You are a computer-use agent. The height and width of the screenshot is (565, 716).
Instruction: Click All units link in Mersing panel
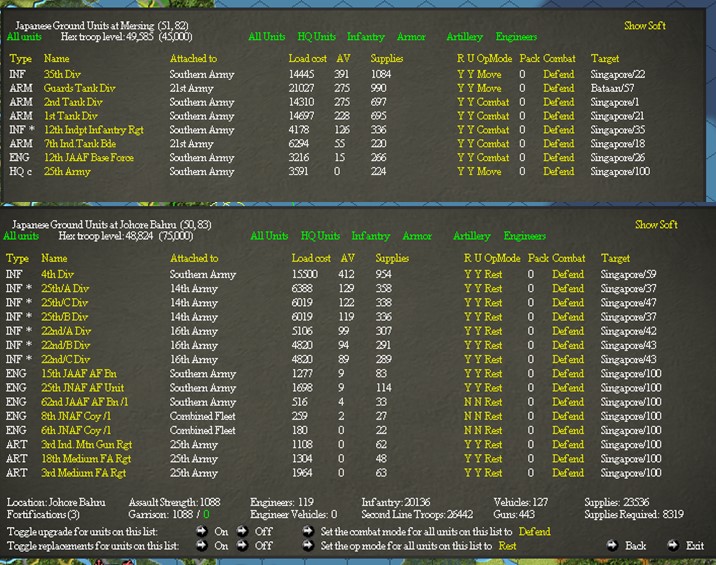24,37
